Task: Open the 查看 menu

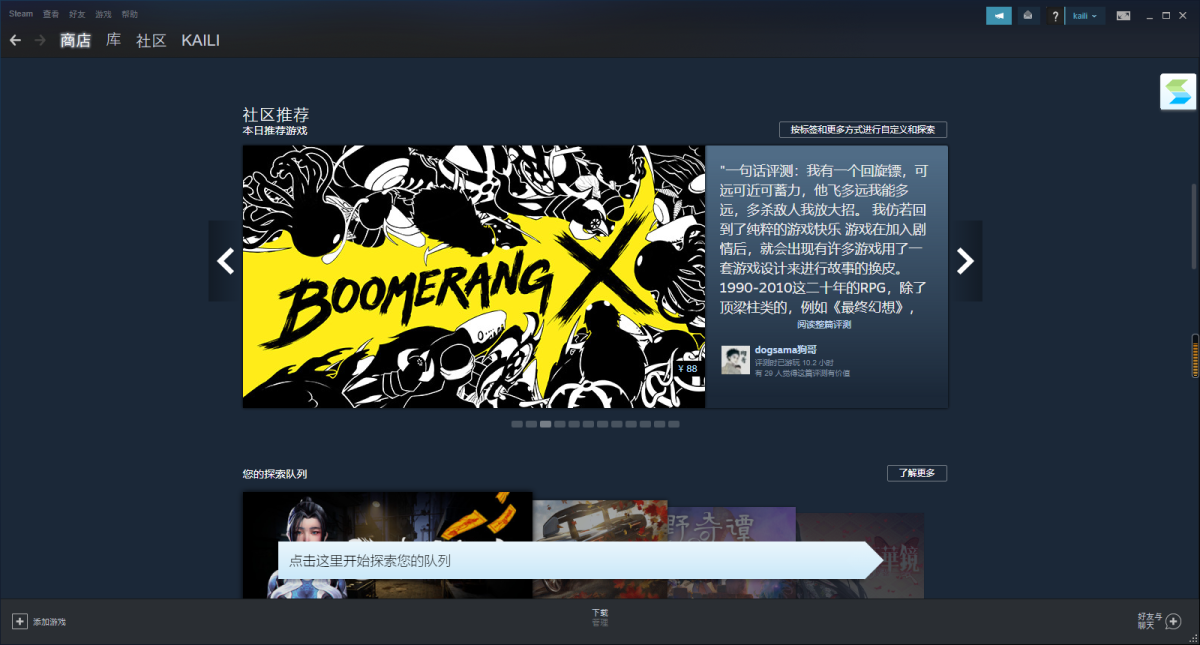Action: tap(51, 14)
